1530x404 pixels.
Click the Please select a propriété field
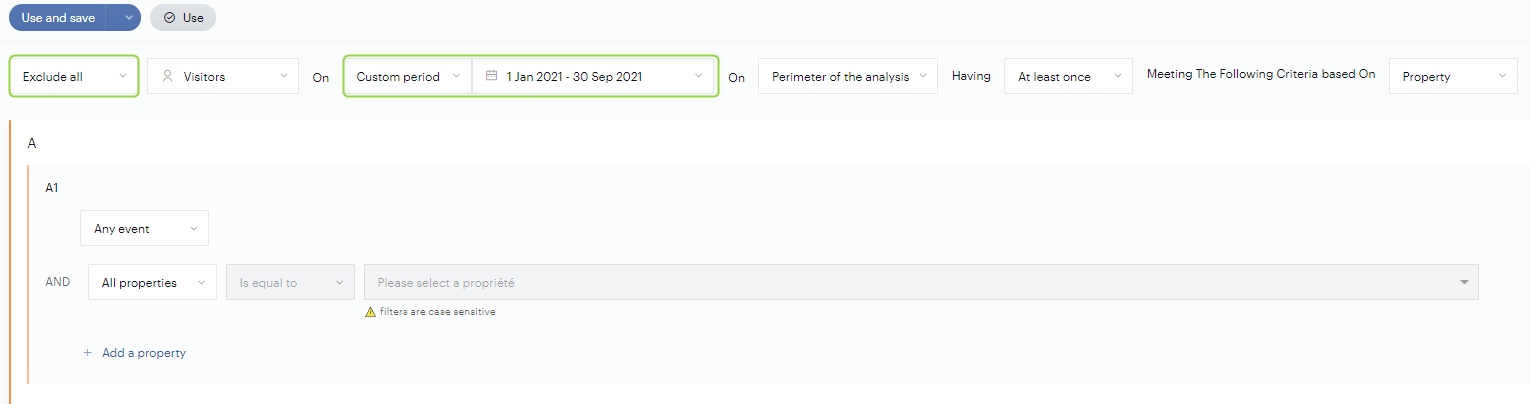(x=910, y=282)
